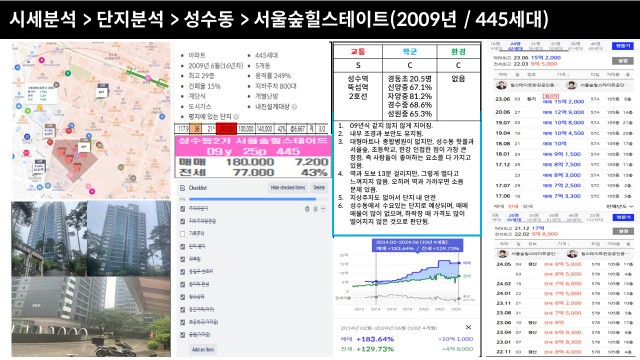Switch to the red 전세 deal-type tab
The image size is (640, 360).
(513, 207)
